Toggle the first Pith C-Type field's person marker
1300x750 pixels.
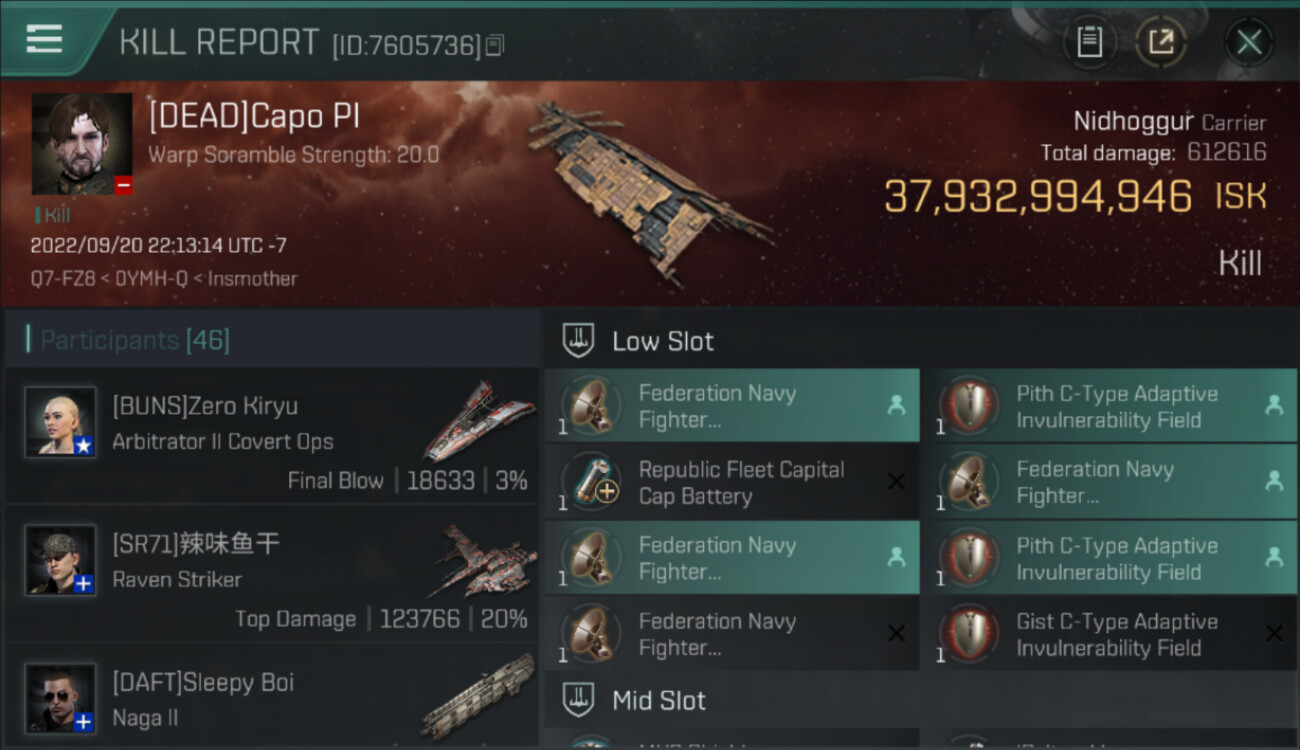1273,405
